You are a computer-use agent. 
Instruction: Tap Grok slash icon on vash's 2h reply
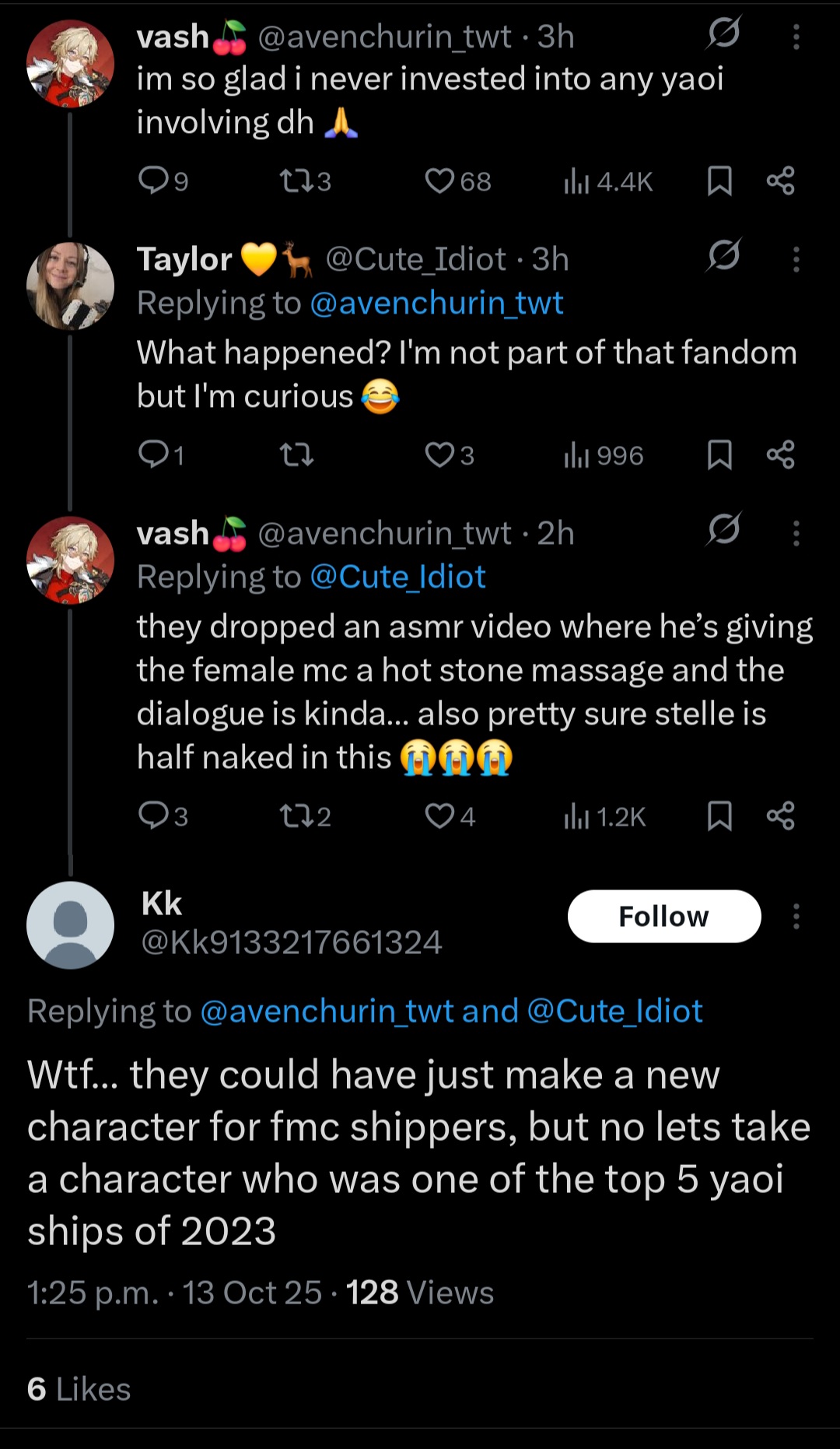tap(724, 529)
